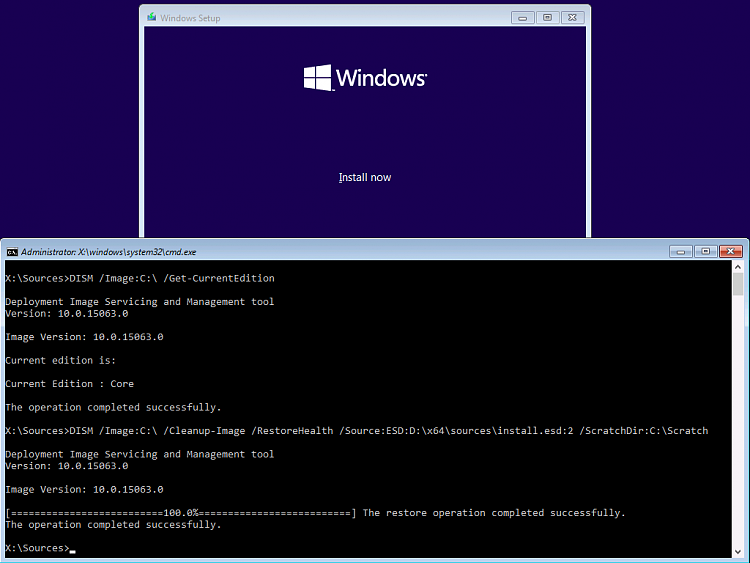750x563 pixels.
Task: Minimize the Windows Setup window
Action: click(x=522, y=18)
